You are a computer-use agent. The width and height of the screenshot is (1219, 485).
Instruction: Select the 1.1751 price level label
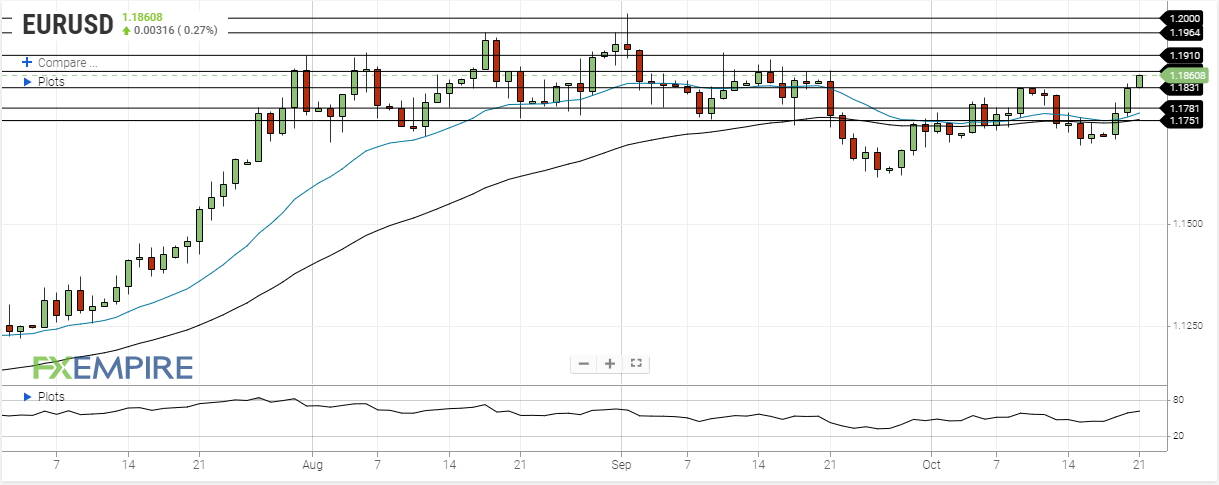(1183, 120)
